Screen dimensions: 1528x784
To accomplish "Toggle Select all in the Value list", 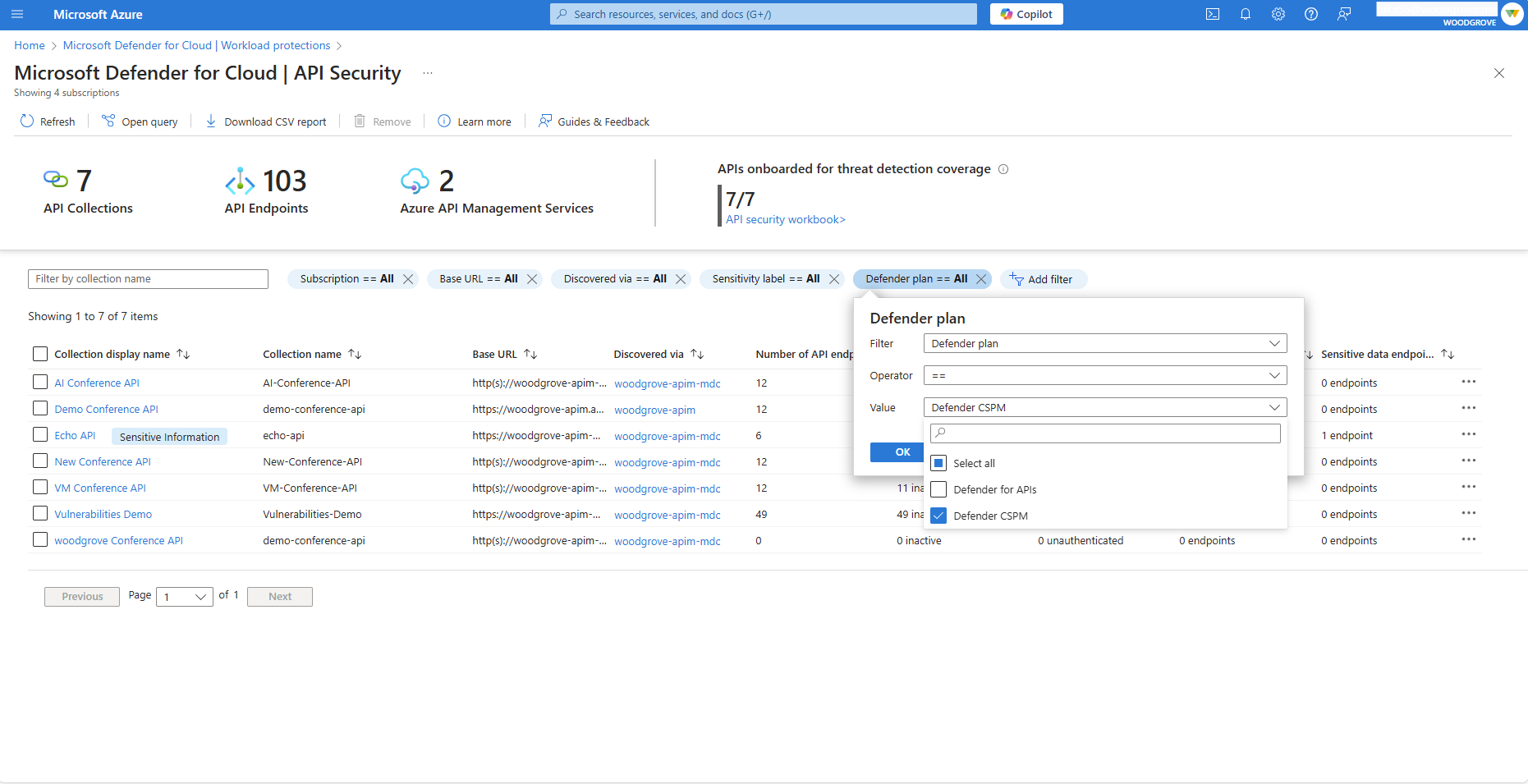I will 939,463.
